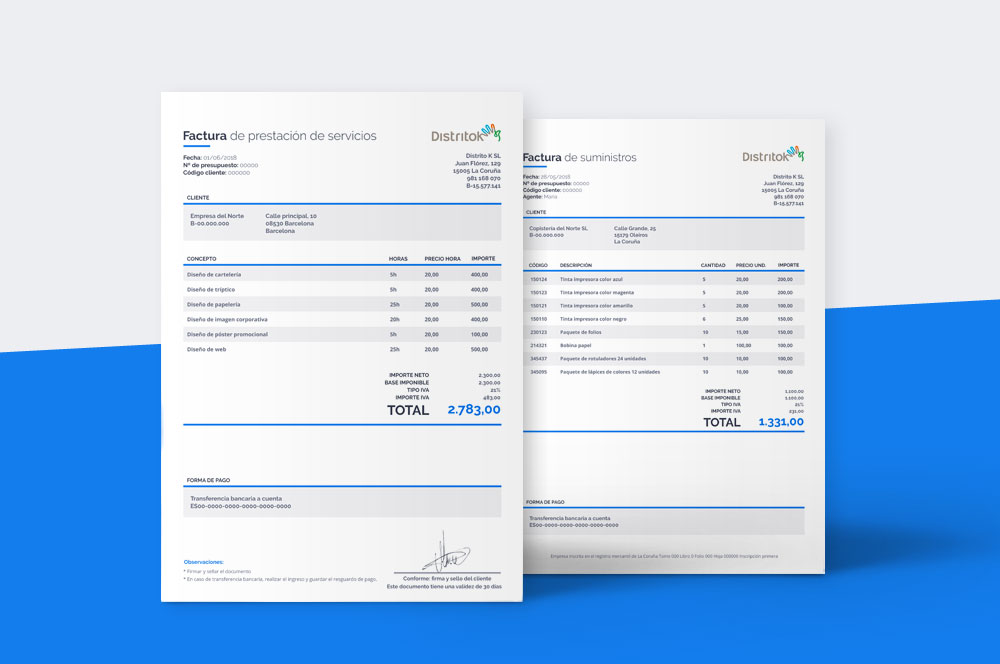Click the PRECIO UND. column header

point(750,265)
